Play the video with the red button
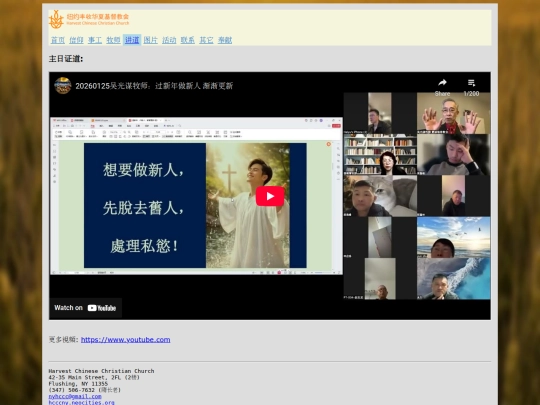This screenshot has width=540, height=405. [270, 196]
